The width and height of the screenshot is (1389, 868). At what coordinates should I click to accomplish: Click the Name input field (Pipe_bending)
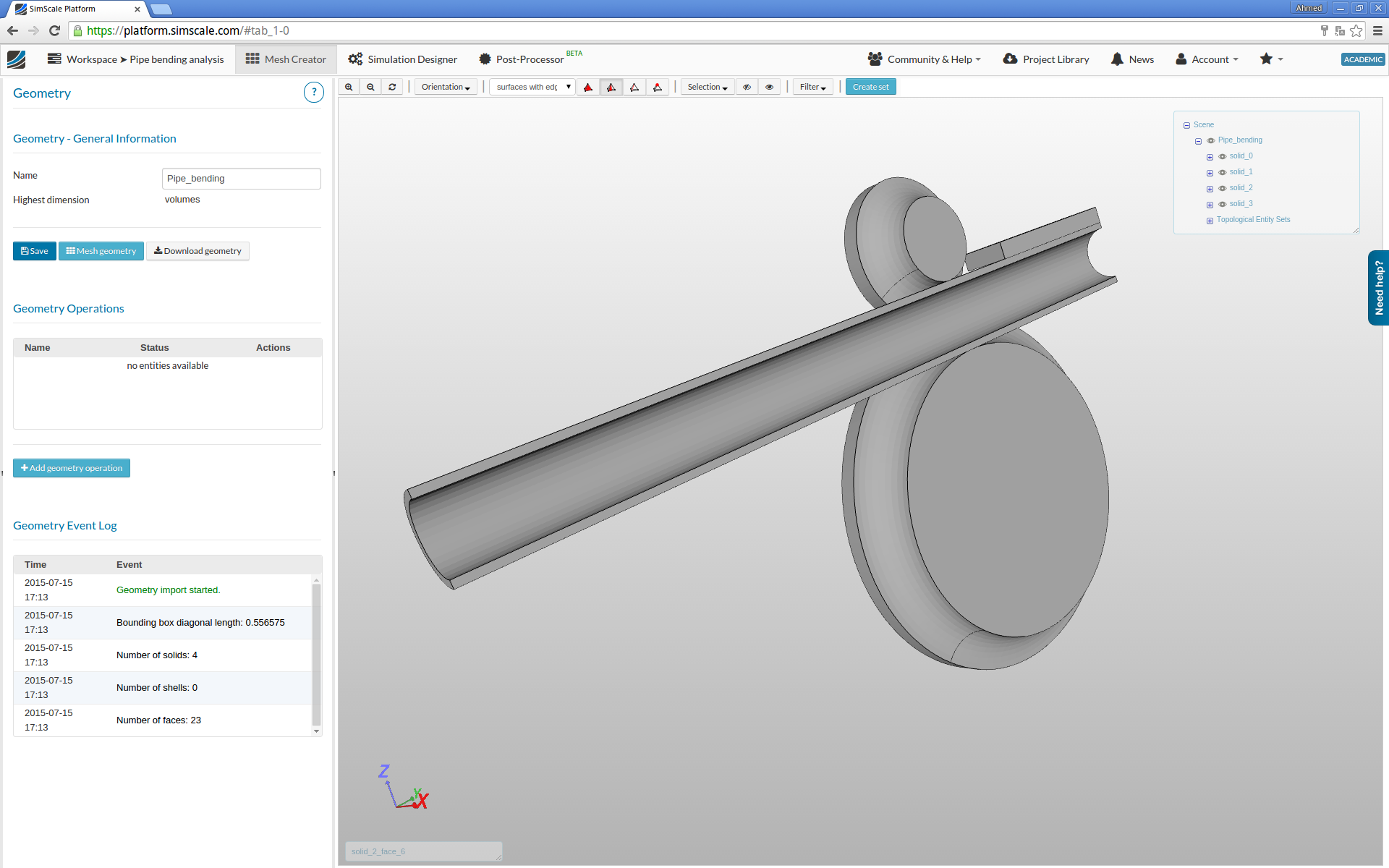241,179
